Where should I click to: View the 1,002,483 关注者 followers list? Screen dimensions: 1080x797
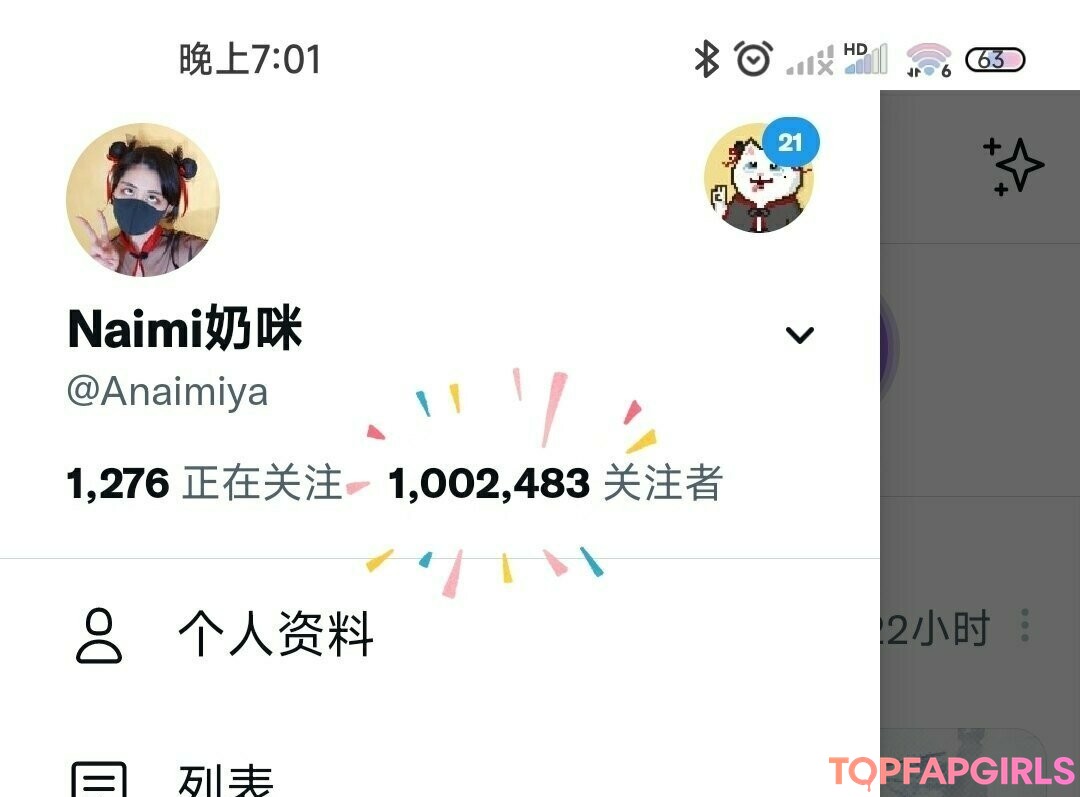pos(555,483)
